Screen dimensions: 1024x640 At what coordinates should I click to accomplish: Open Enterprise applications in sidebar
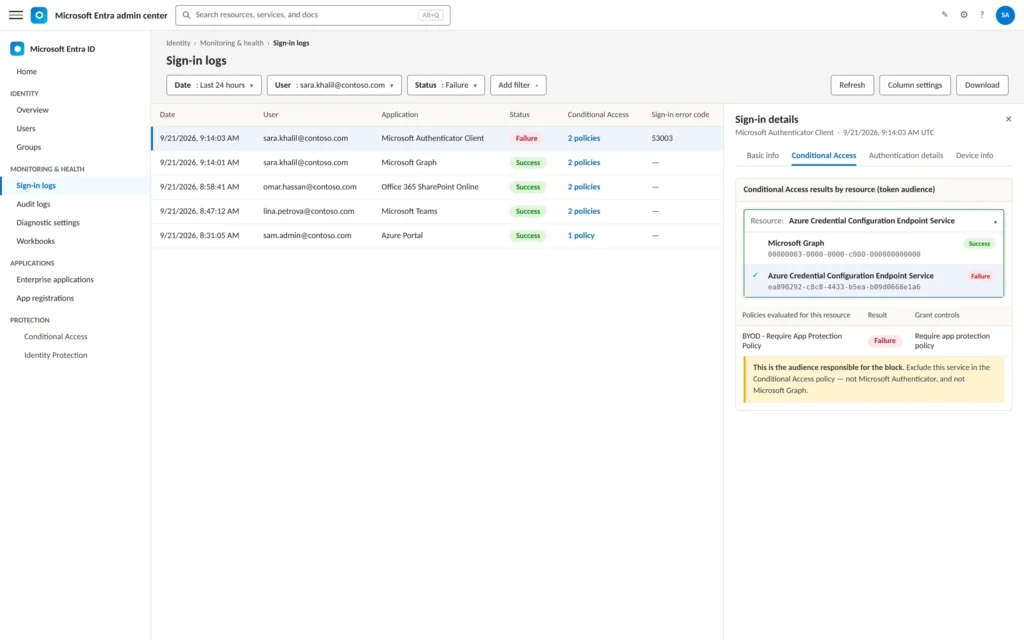(55, 280)
